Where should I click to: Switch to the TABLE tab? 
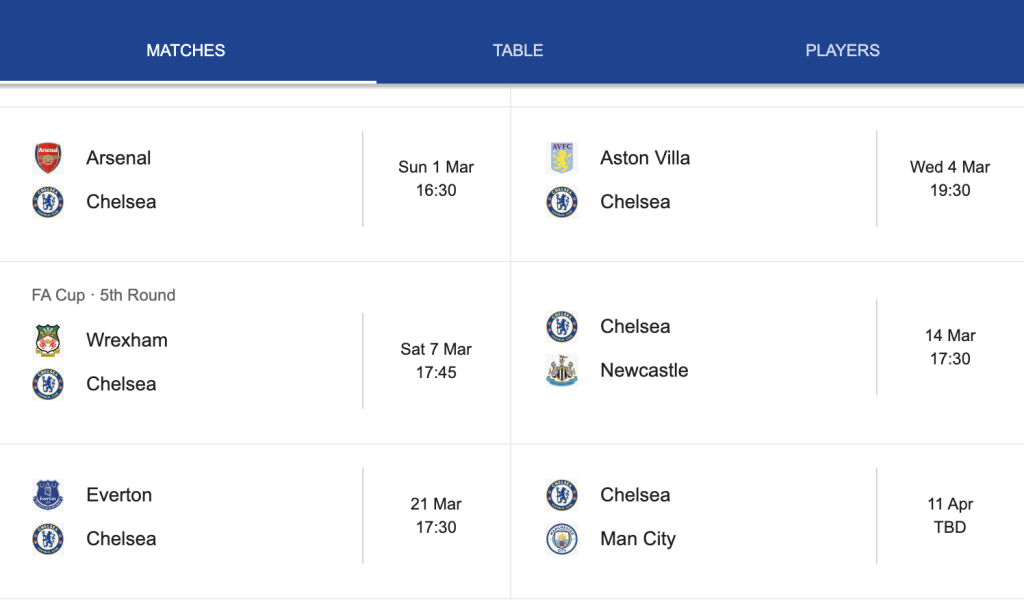tap(517, 50)
